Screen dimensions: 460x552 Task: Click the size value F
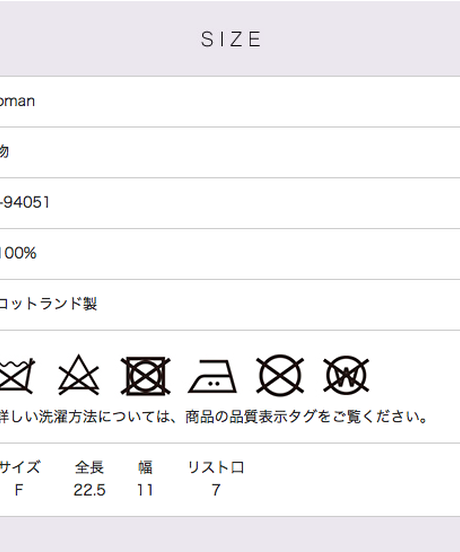tap(19, 490)
